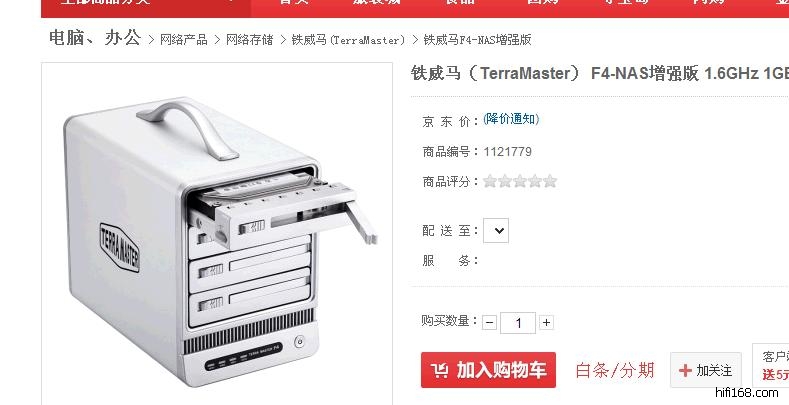Select the 白条/分期 installment option
789x405 pixels.
pyautogui.click(x=615, y=371)
